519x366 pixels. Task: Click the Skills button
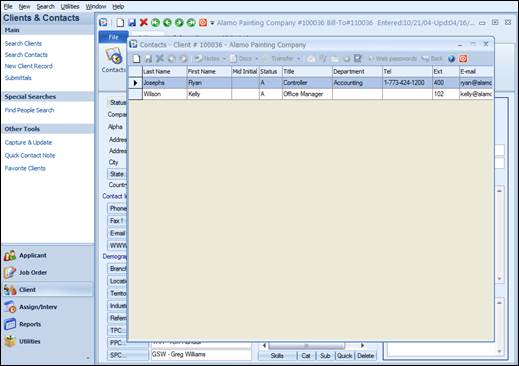coord(277,356)
